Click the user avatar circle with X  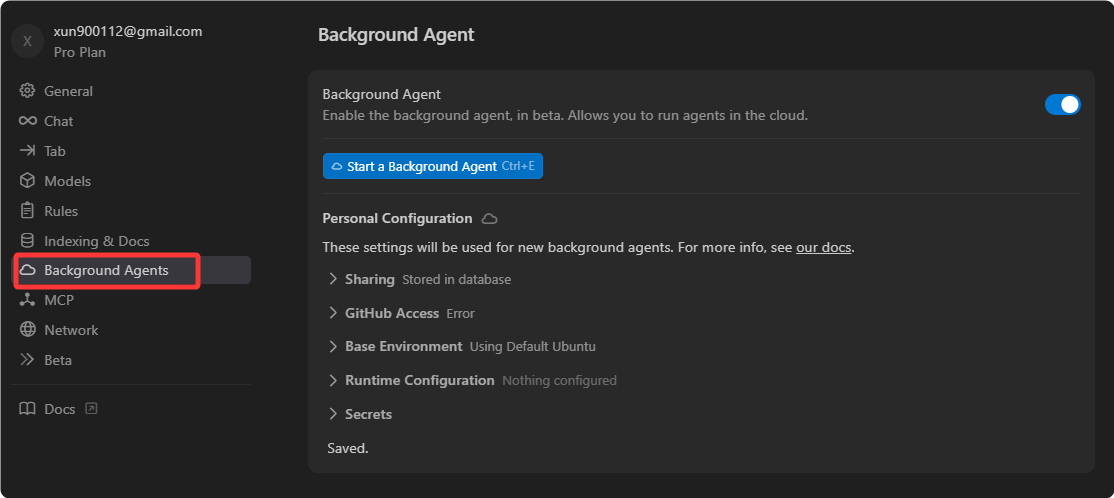coord(28,41)
